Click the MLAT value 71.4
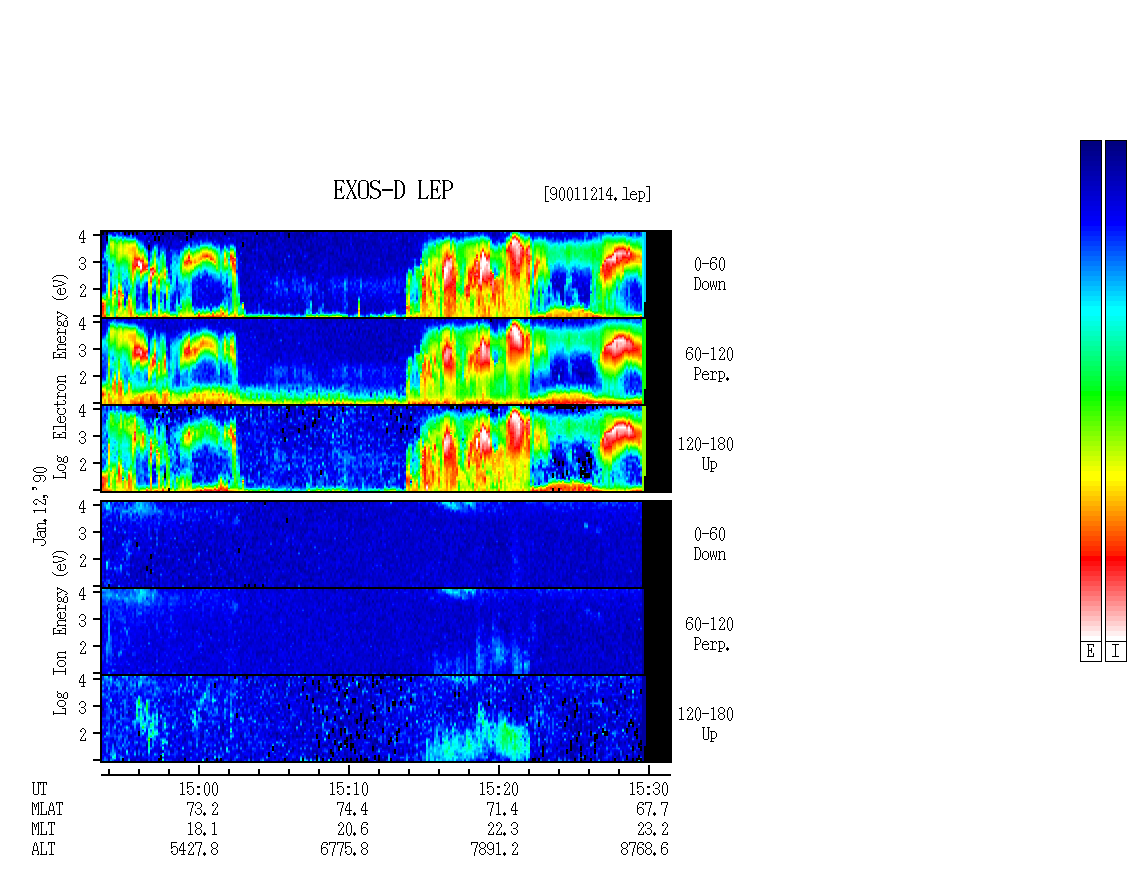This screenshot has height=875, width=1130. [x=502, y=809]
